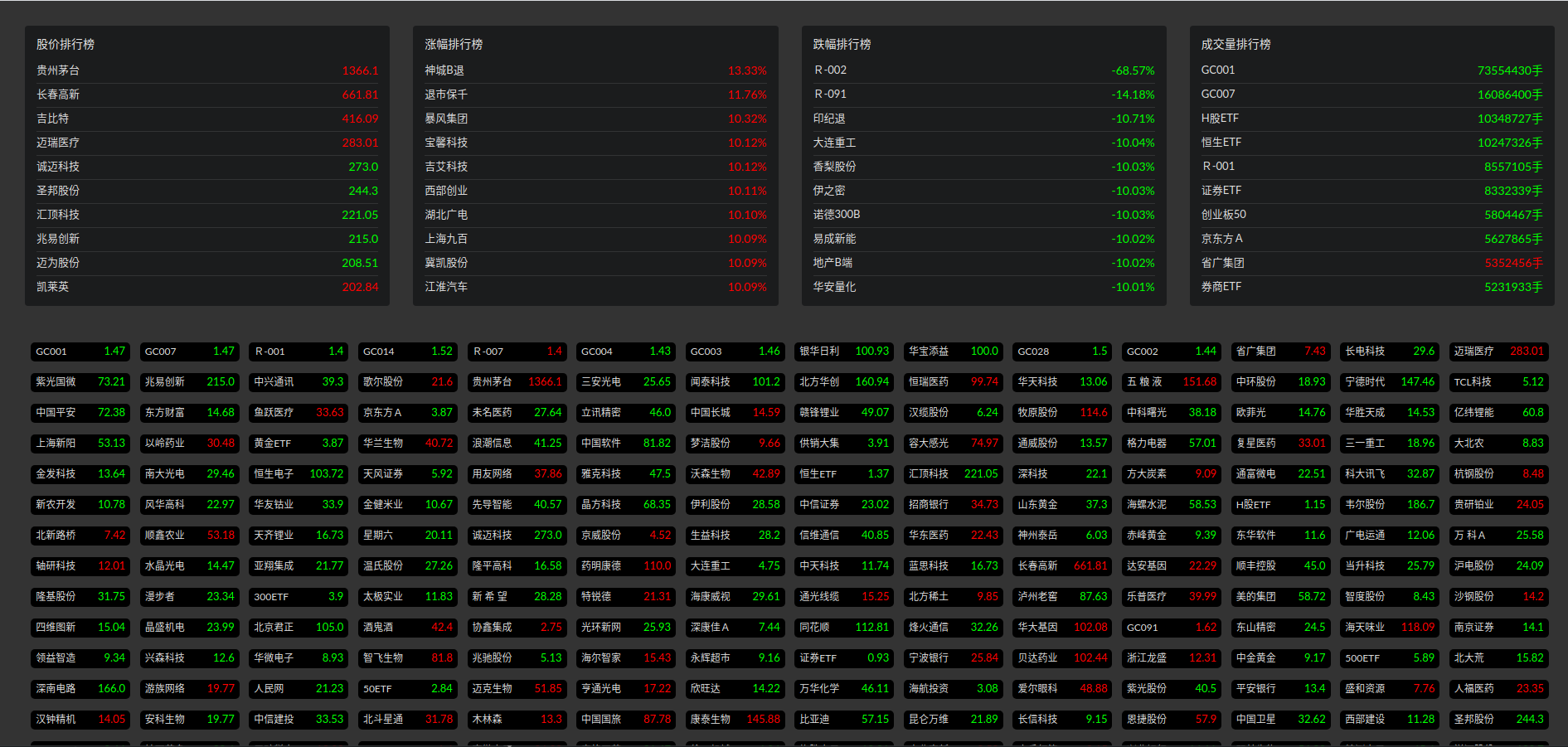
Task: Select 创业板50 row in volume ranking
Action: point(1371,215)
